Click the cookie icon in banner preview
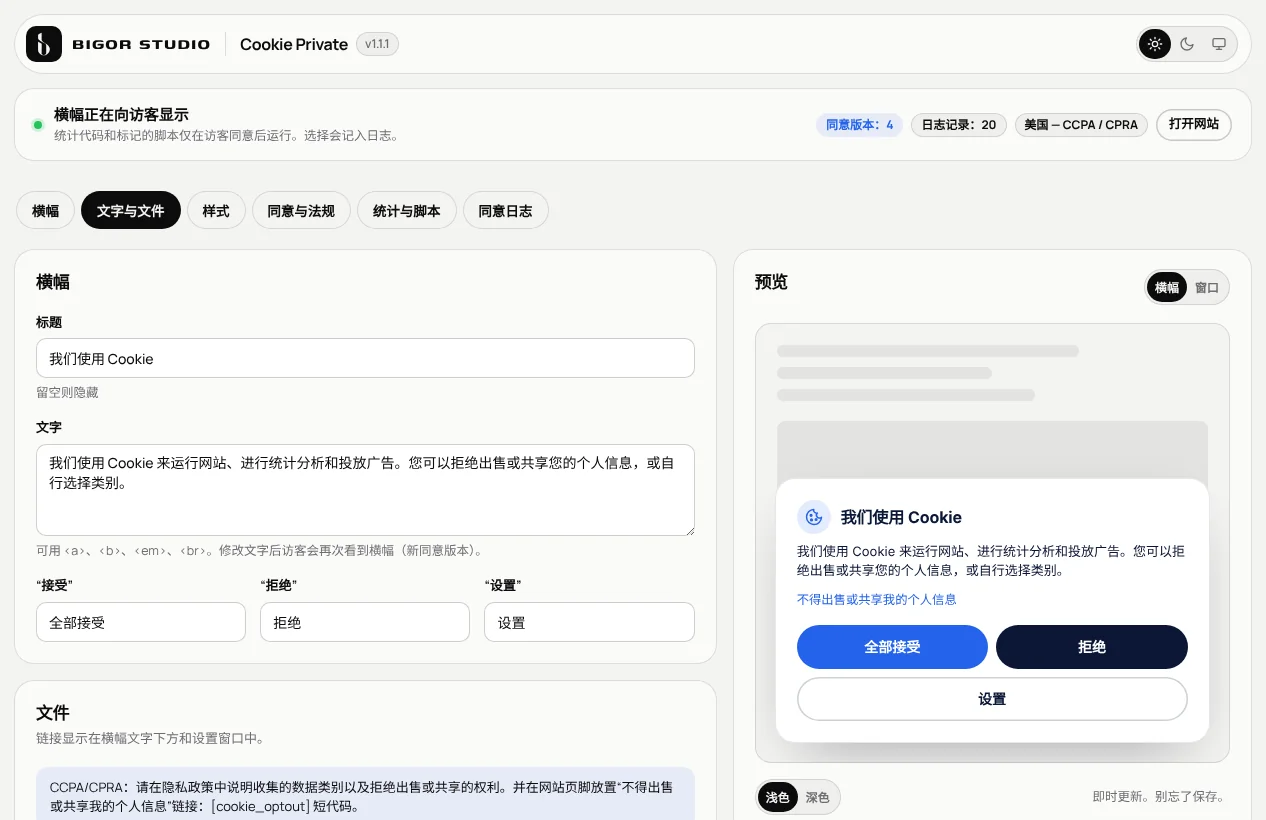Screen dimensions: 1266x820 point(814,517)
